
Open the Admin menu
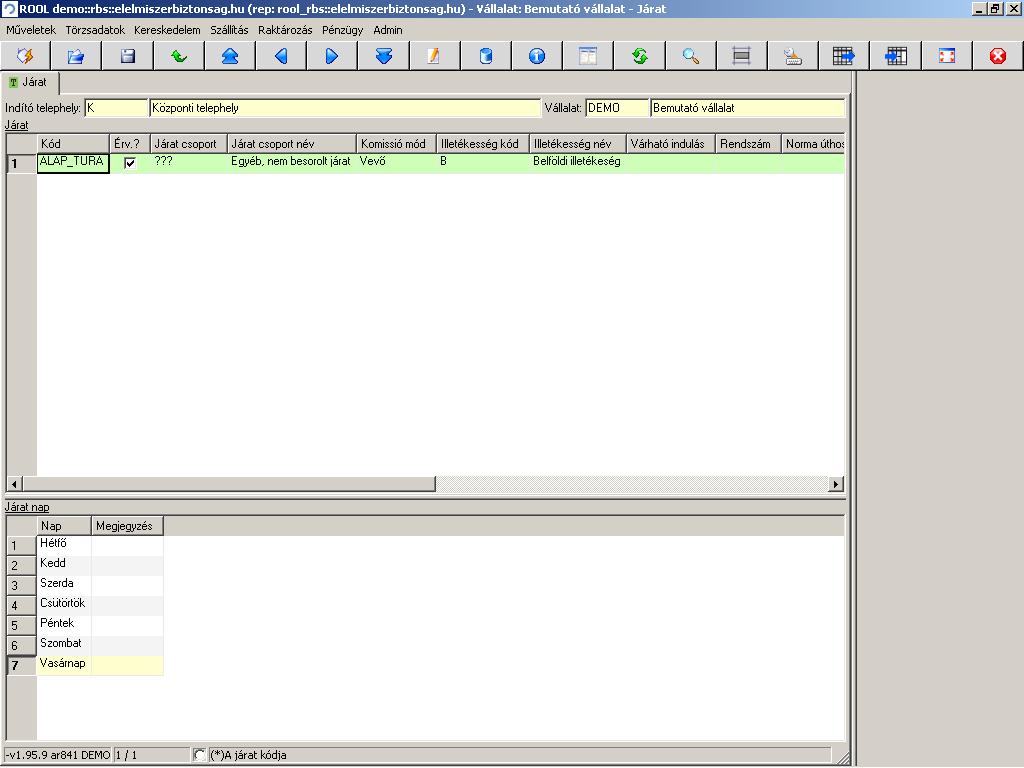[x=388, y=30]
